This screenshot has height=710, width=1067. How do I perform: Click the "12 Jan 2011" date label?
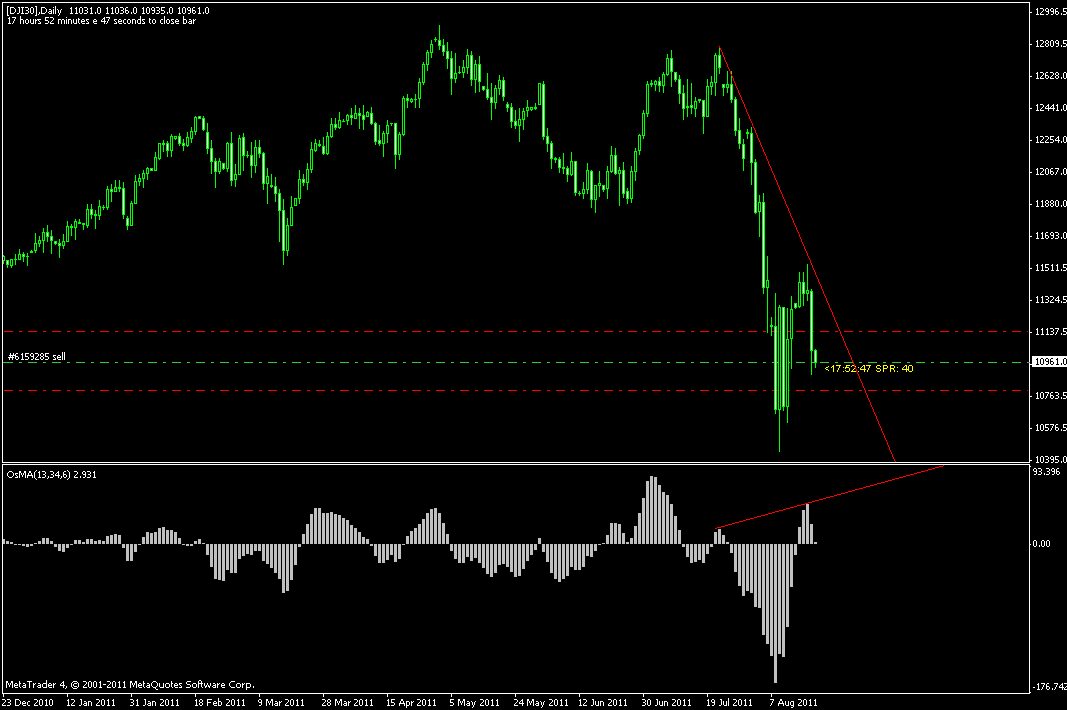coord(91,703)
